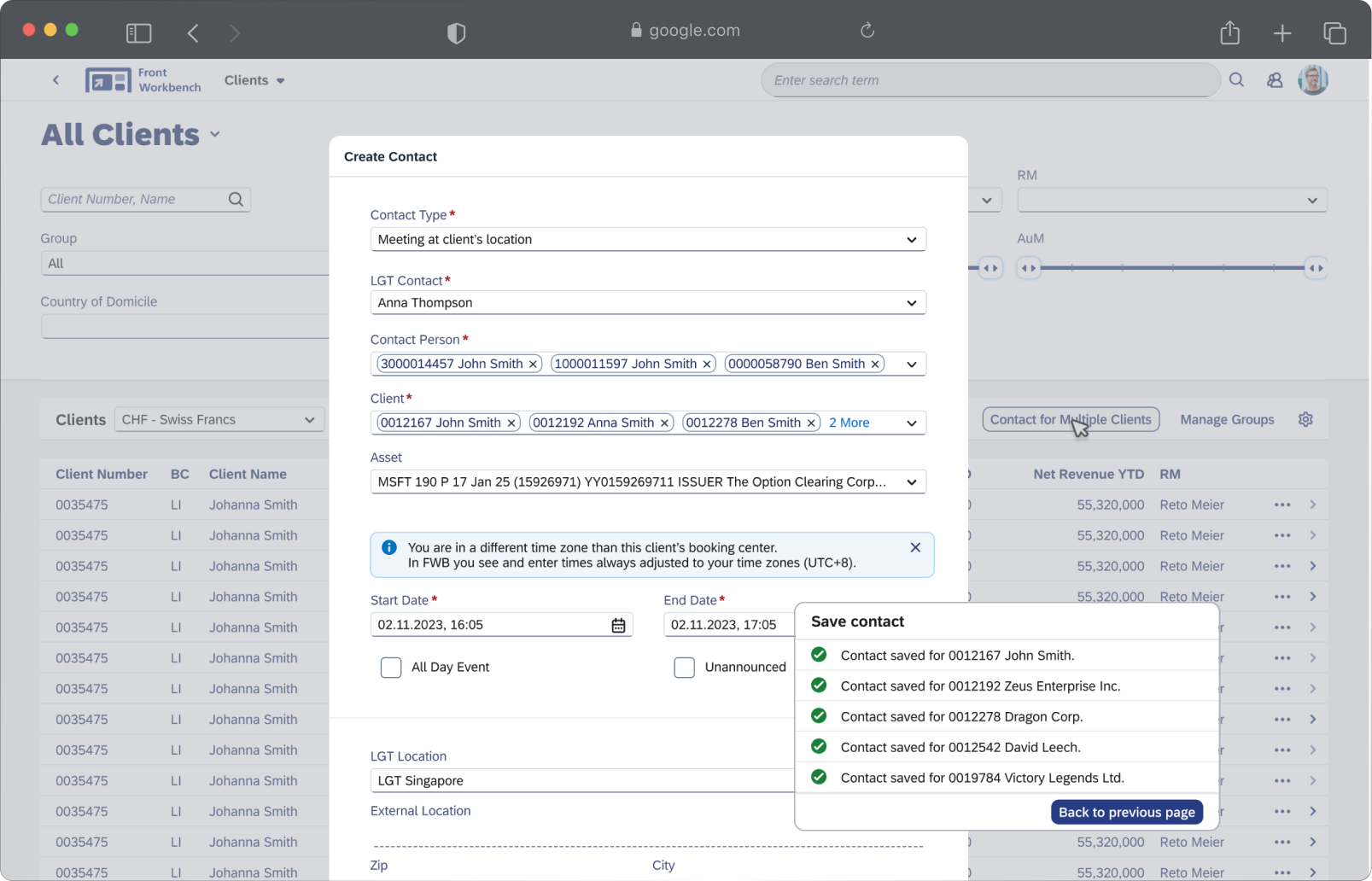Open the user profile avatar
Viewport: 1372px width, 881px height.
tap(1312, 80)
